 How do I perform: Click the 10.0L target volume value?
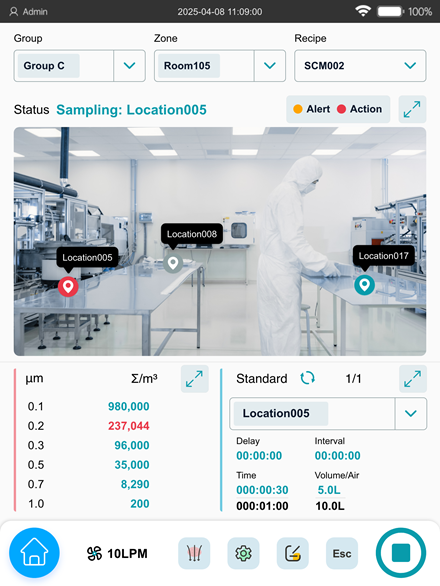[x=330, y=506]
